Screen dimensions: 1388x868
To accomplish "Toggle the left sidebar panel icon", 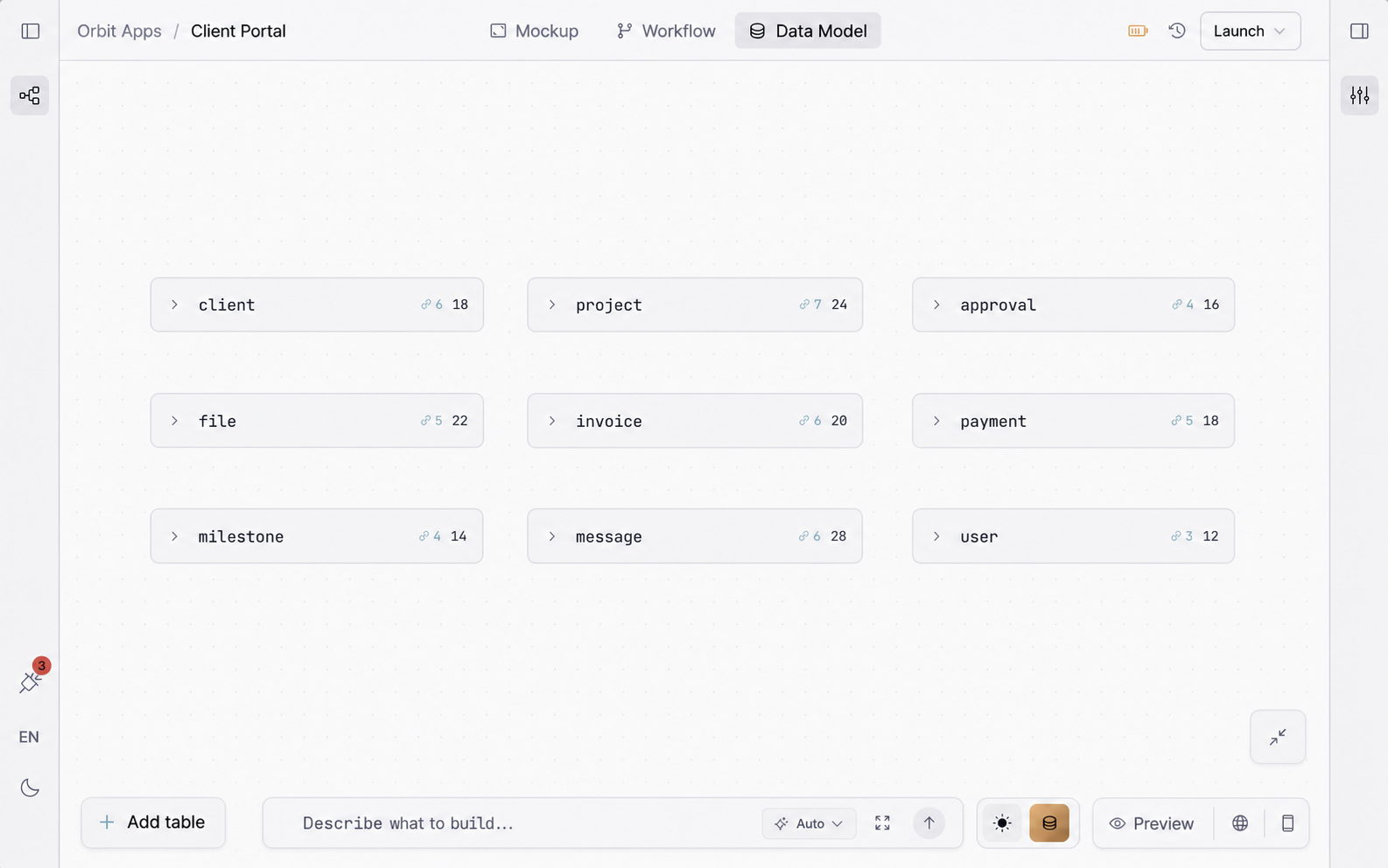I will (31, 31).
